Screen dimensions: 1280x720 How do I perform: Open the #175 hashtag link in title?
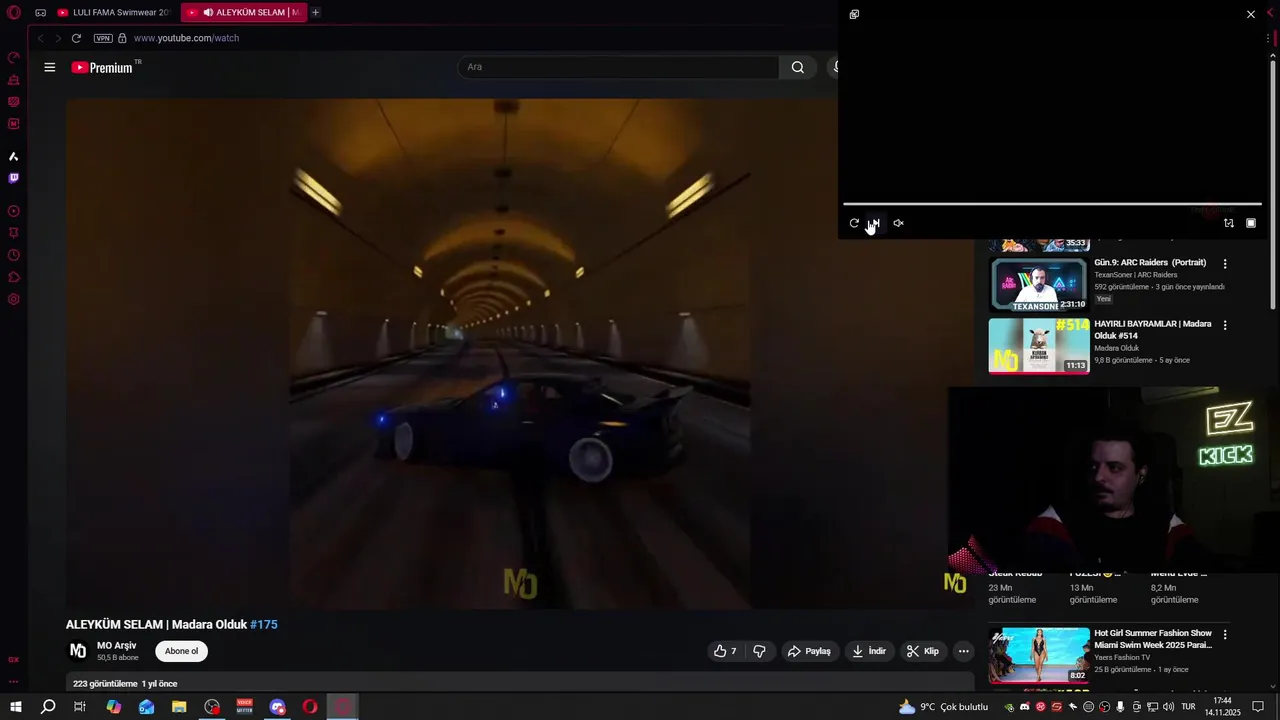264,624
